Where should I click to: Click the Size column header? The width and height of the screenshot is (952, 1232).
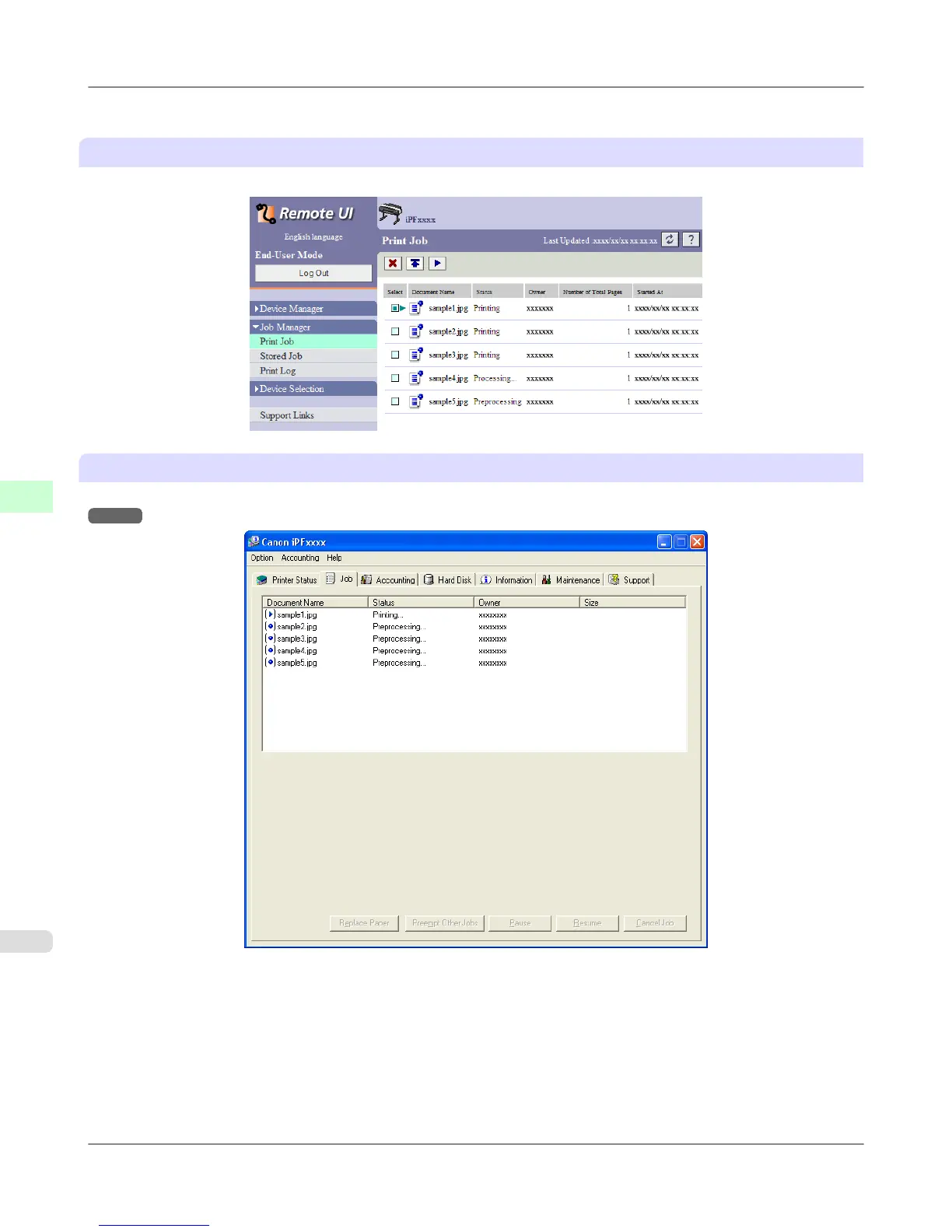coord(632,602)
